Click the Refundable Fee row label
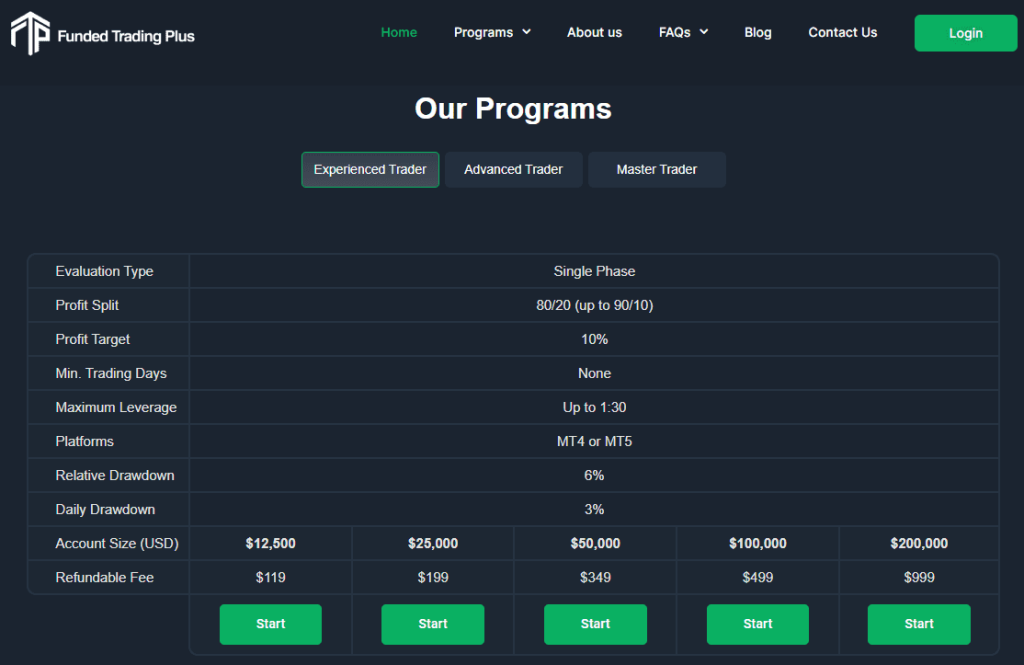Image resolution: width=1024 pixels, height=665 pixels. click(x=104, y=577)
